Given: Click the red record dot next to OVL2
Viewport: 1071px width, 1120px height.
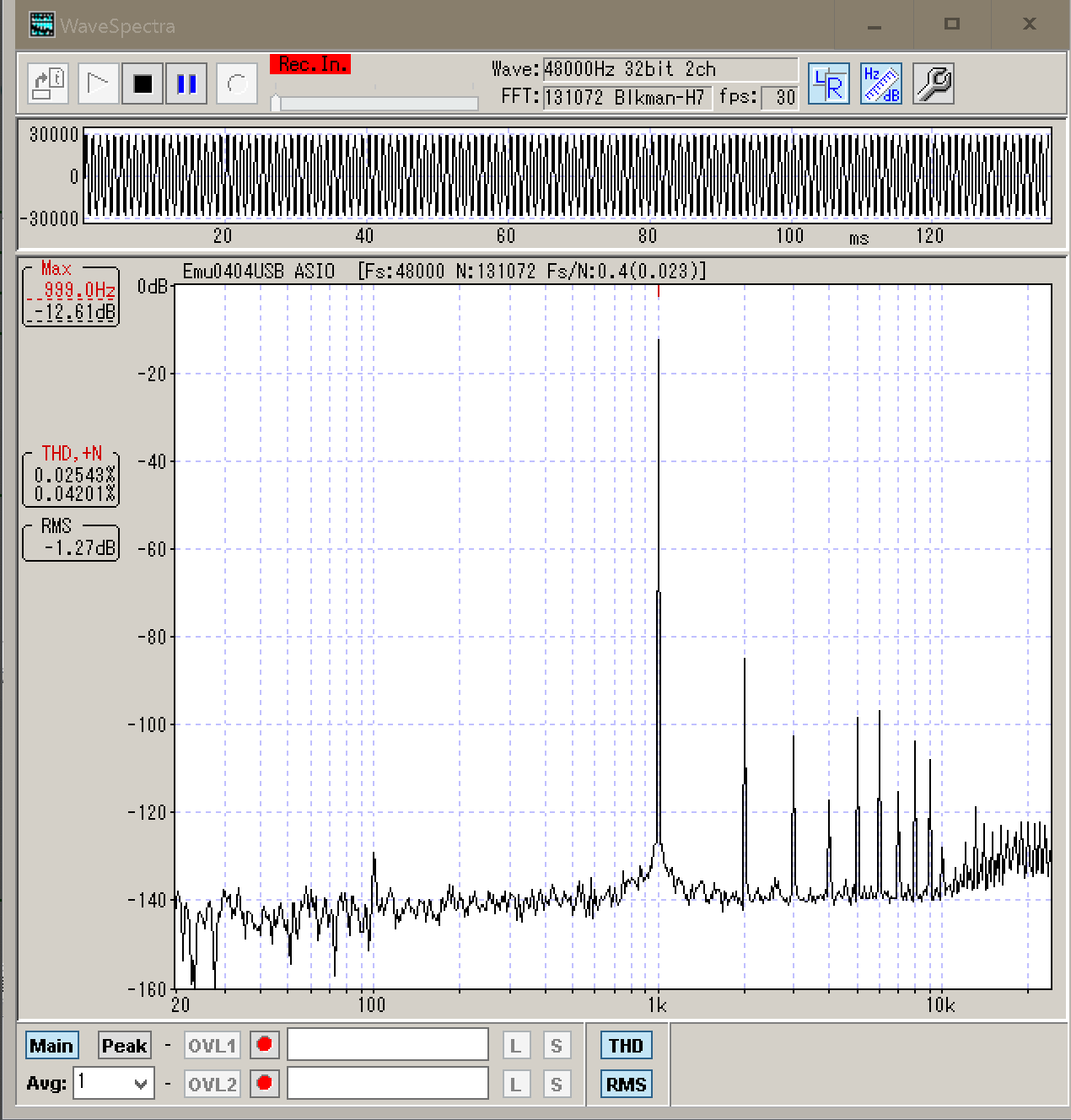Looking at the screenshot, I should [264, 1083].
